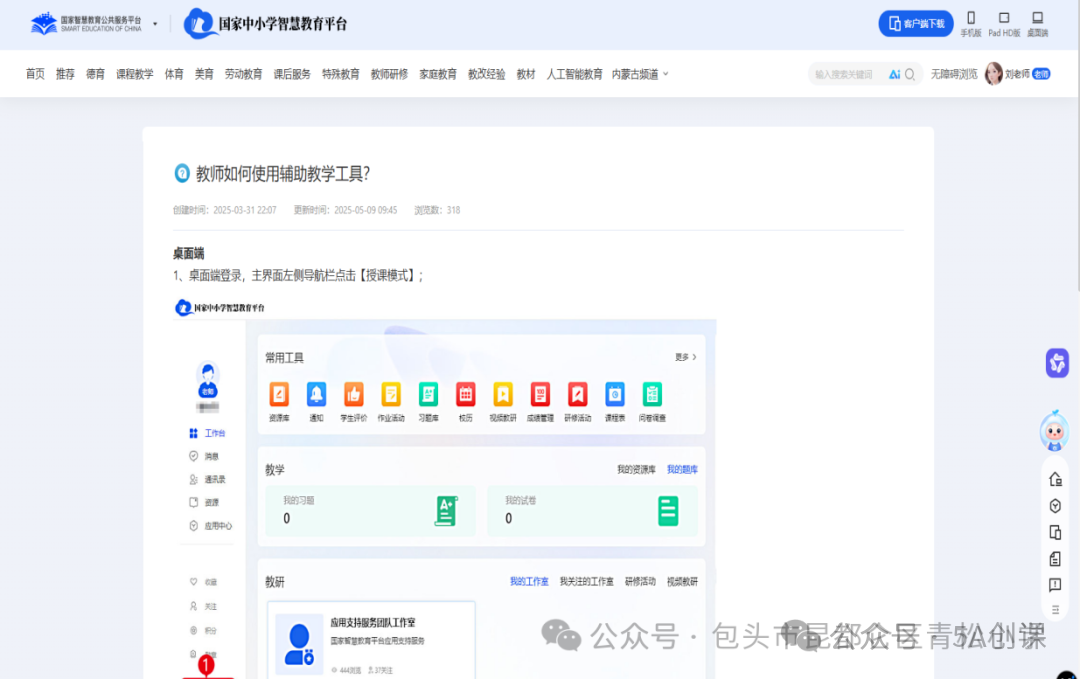Click the cartoon mascot helper avatar
Screen dimensions: 1080x679
(x=1054, y=431)
